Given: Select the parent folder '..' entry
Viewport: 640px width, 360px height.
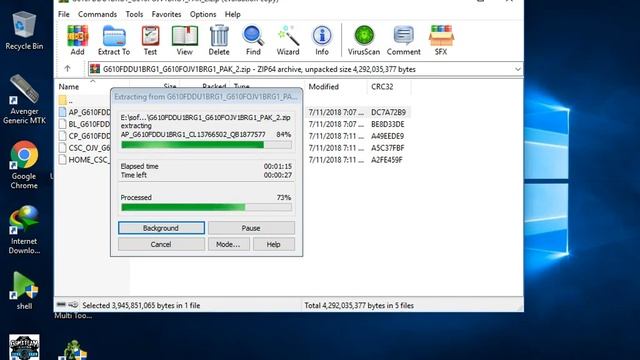Looking at the screenshot, I should pos(66,100).
